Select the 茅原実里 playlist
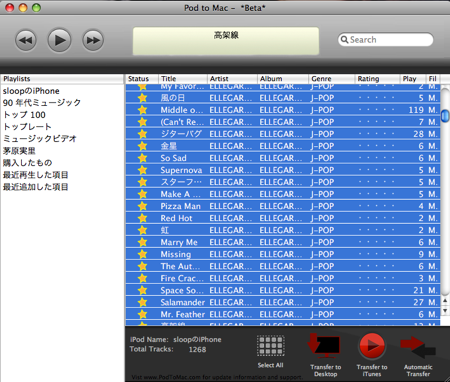Viewport: 450px width, 382px height. coord(19,151)
